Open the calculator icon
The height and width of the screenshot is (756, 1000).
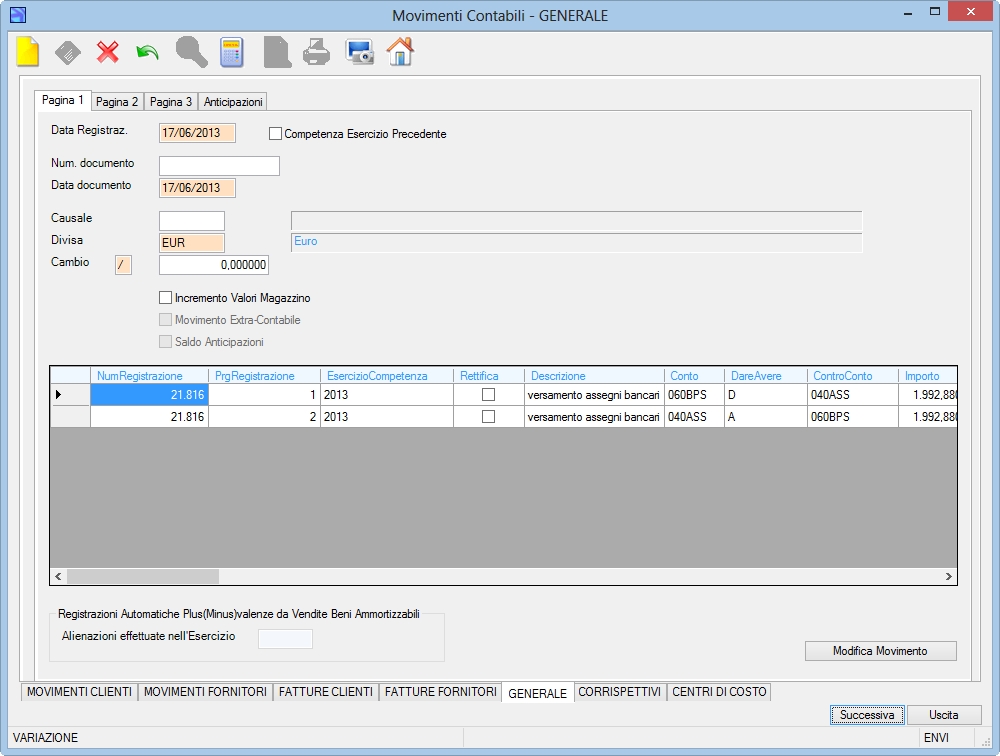232,52
